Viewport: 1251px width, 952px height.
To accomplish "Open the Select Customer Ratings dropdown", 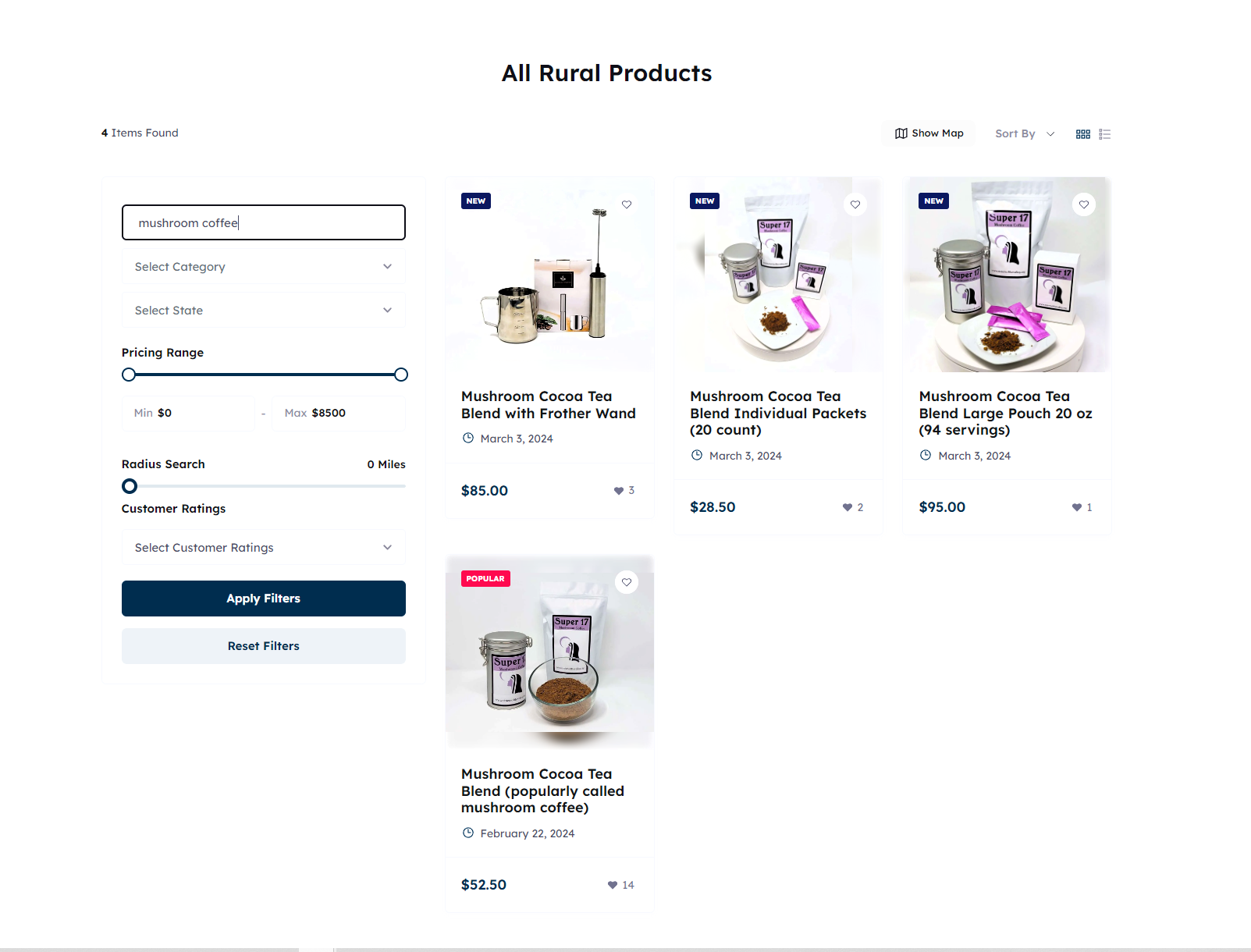I will point(263,548).
